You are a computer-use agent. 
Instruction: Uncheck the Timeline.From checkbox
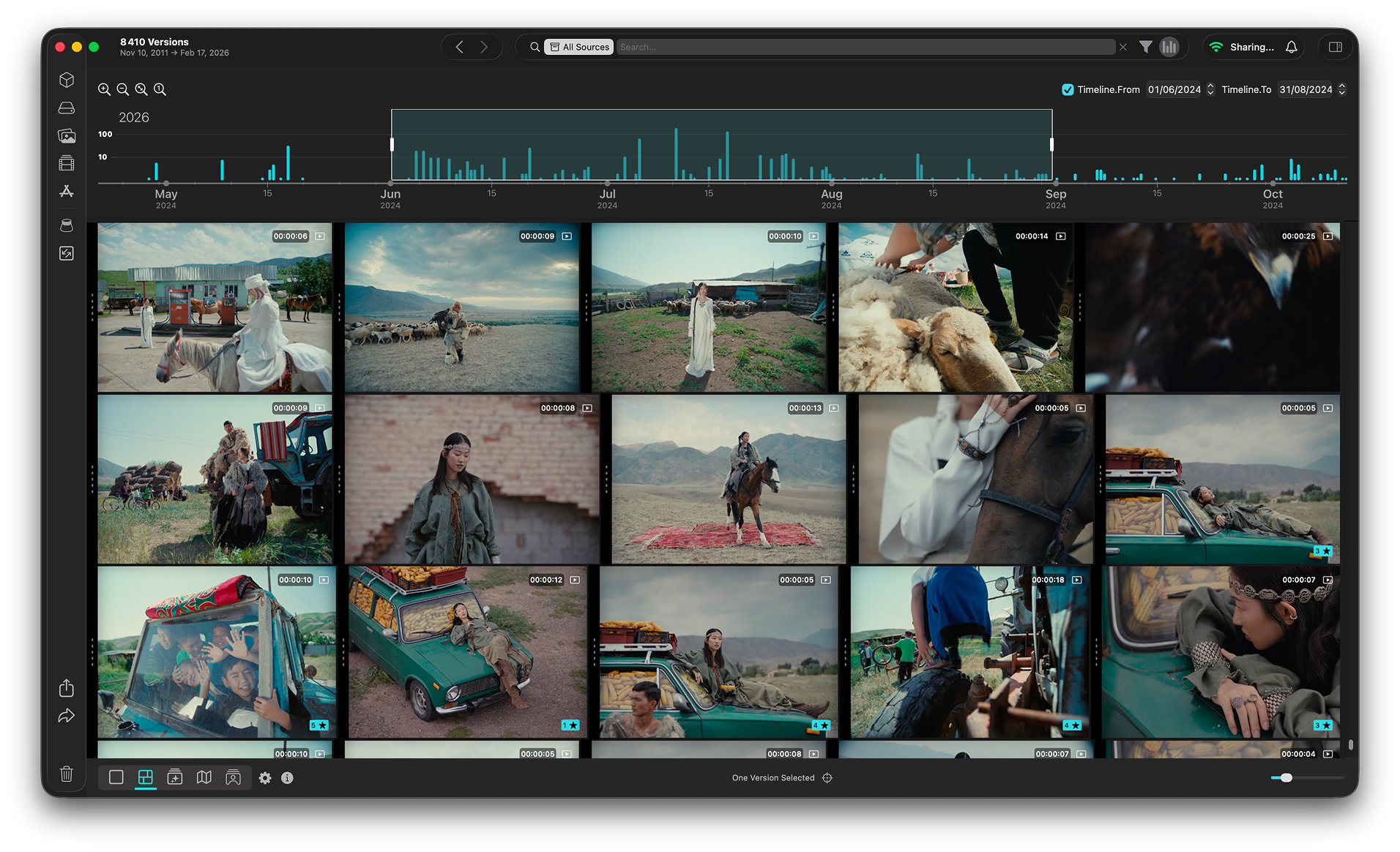1068,89
